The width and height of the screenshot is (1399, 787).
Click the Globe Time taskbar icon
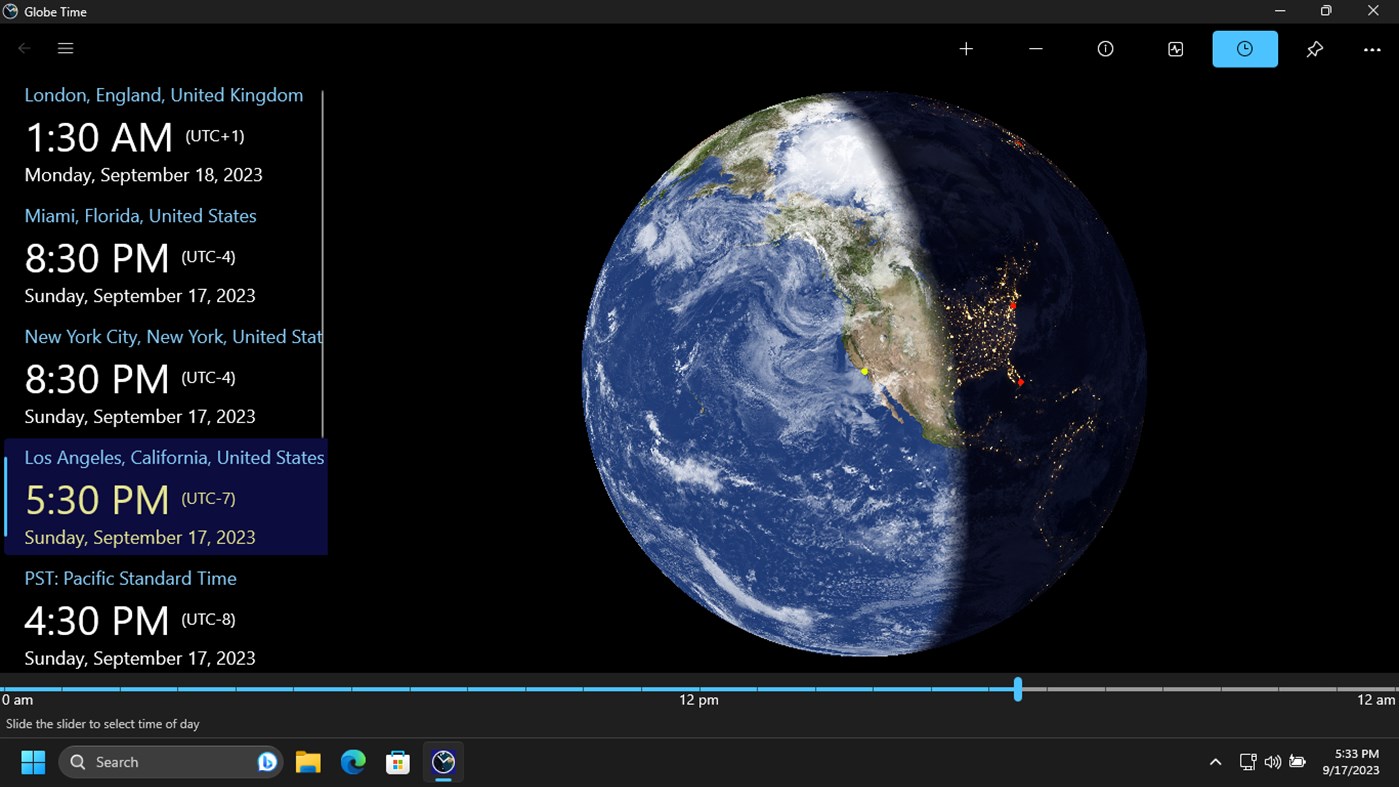[x=443, y=762]
